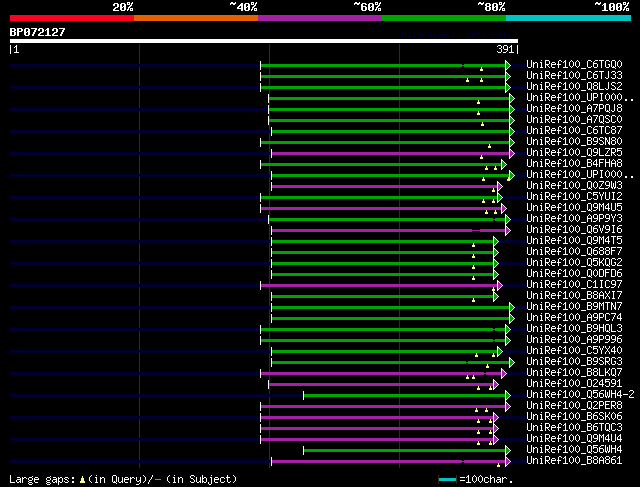This screenshot has width=640, height=487.
Task: Click the arrowhead of the B9SRG3 row
Action: coord(512,362)
